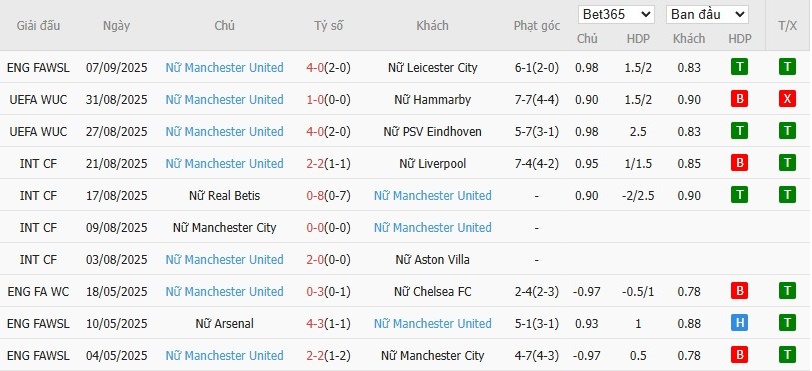Click Nữ Chelsea FC team name
The height and width of the screenshot is (371, 812).
432,291
